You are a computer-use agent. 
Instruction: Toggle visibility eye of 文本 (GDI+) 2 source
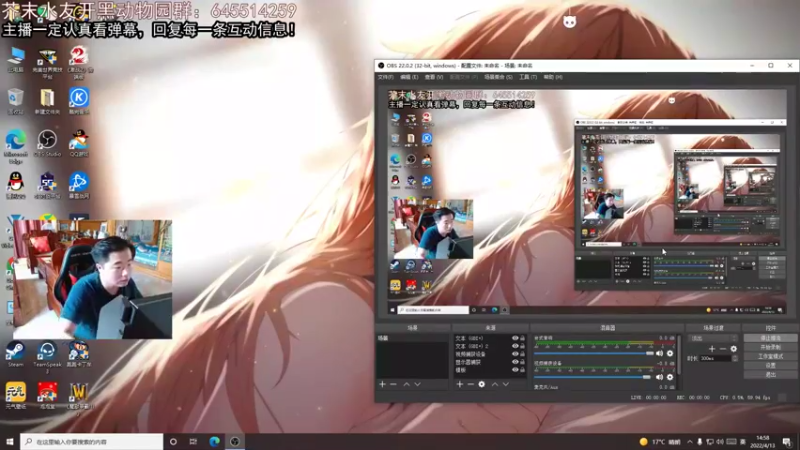[515, 346]
